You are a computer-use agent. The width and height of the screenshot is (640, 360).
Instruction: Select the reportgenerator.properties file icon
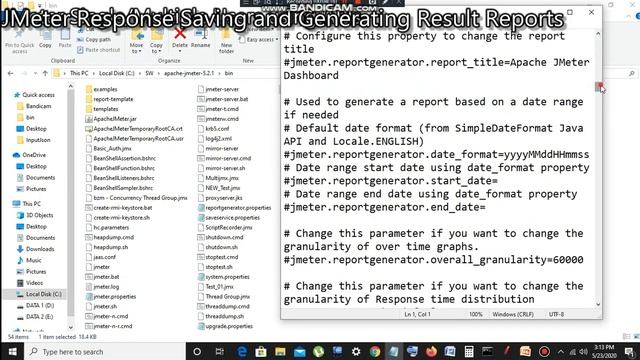(201, 208)
